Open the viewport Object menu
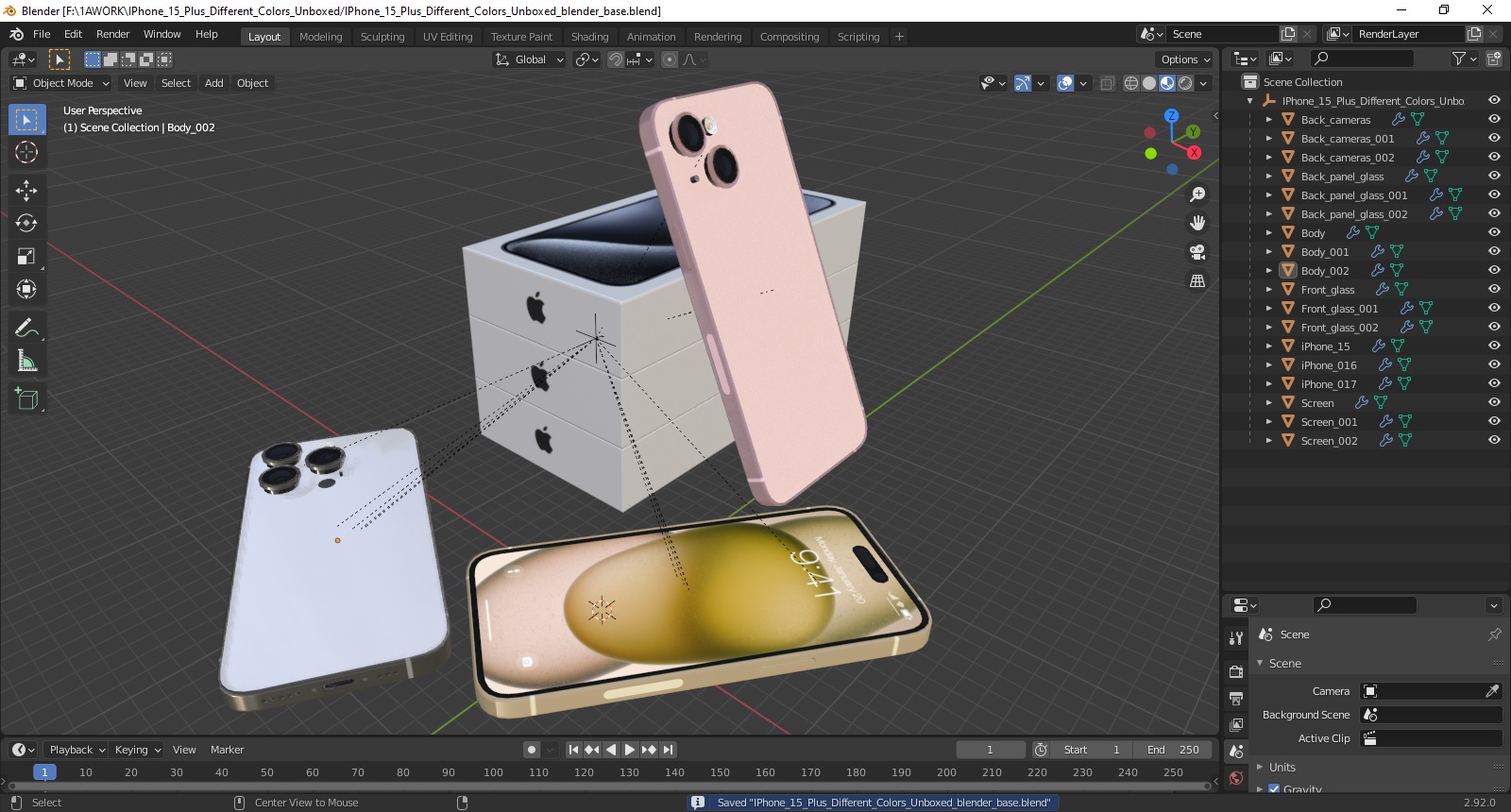1511x812 pixels. 252,83
